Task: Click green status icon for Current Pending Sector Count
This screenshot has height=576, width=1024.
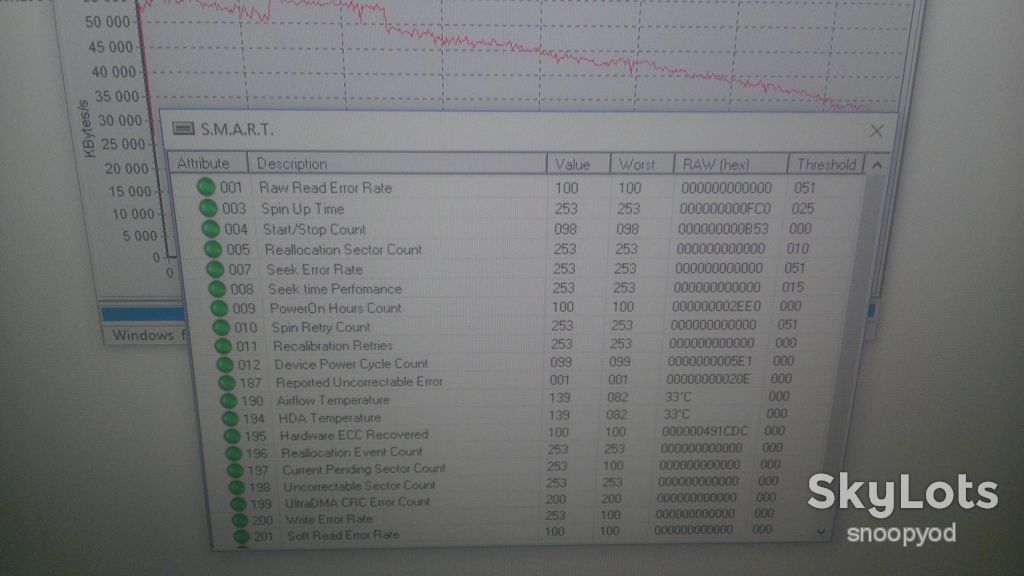Action: (235, 470)
